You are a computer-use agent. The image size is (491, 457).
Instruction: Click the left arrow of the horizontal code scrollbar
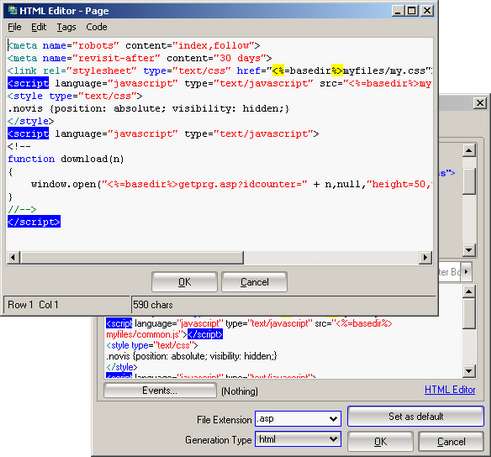[13, 257]
